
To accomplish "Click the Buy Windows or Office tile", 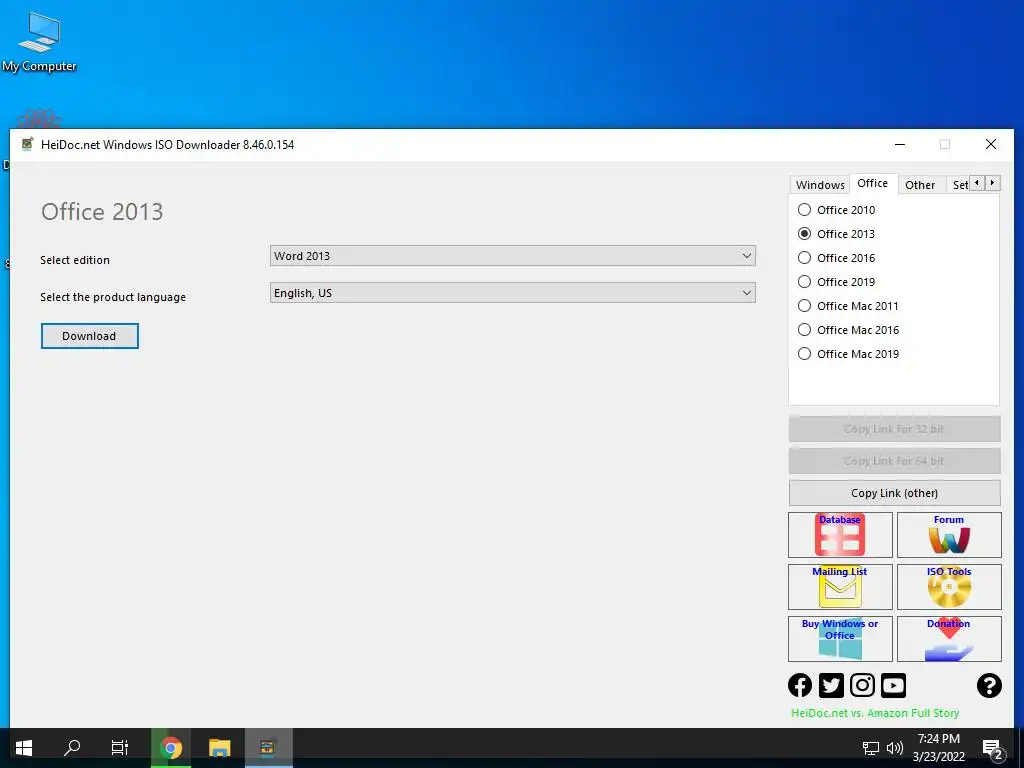I will pos(840,639).
